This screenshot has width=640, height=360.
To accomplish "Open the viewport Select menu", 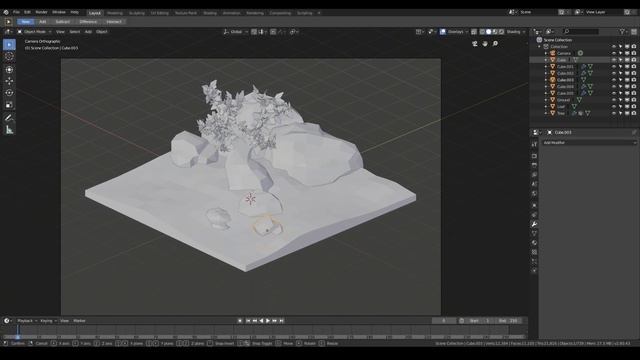I will tap(75, 31).
